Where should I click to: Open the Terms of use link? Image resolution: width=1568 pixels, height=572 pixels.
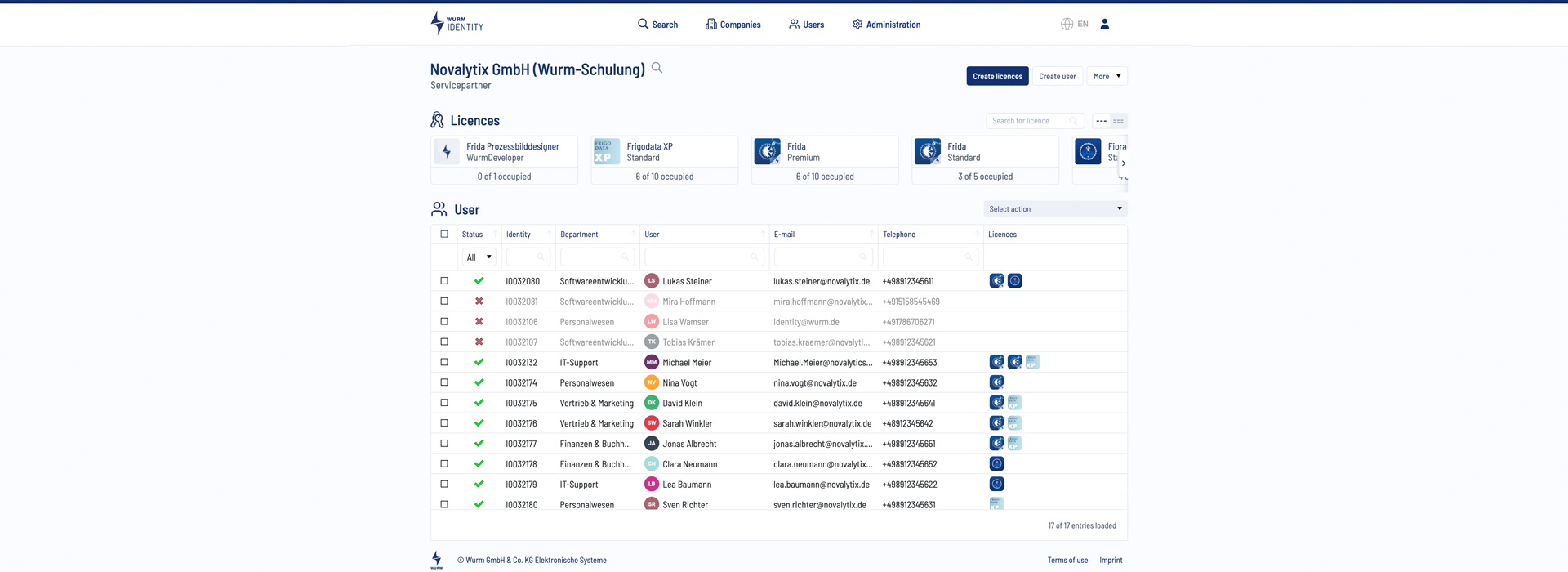click(1067, 560)
